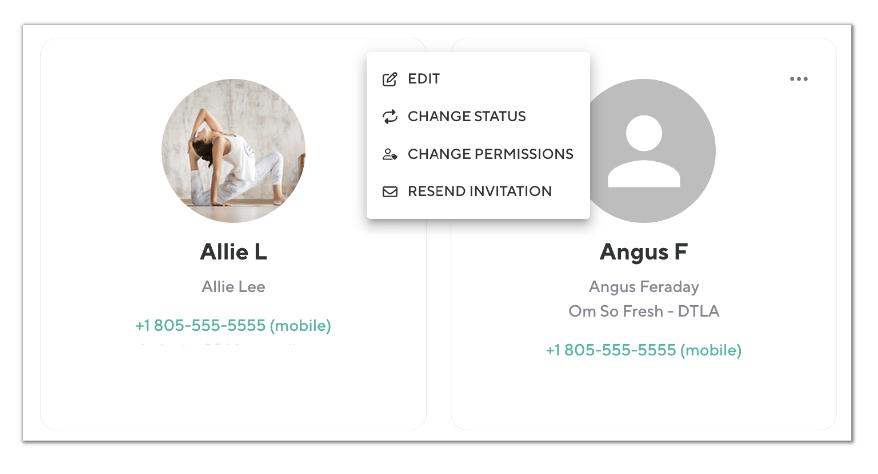878x474 pixels.
Task: Click the person icon for Change Permissions
Action: pos(390,155)
